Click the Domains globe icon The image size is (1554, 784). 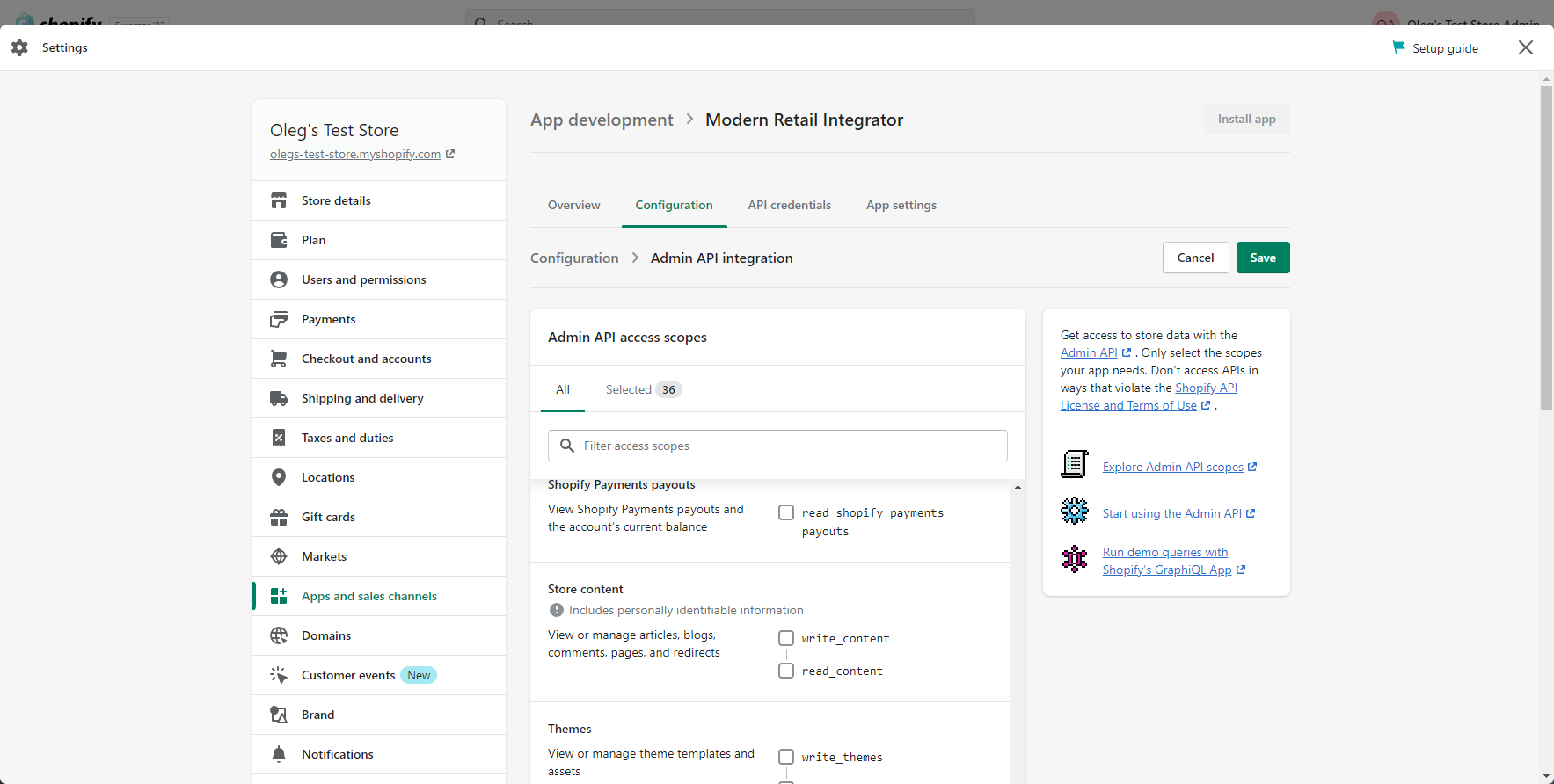(279, 635)
